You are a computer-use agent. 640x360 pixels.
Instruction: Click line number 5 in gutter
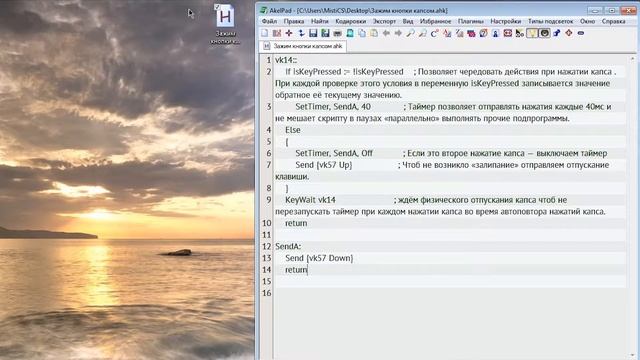coord(269,142)
